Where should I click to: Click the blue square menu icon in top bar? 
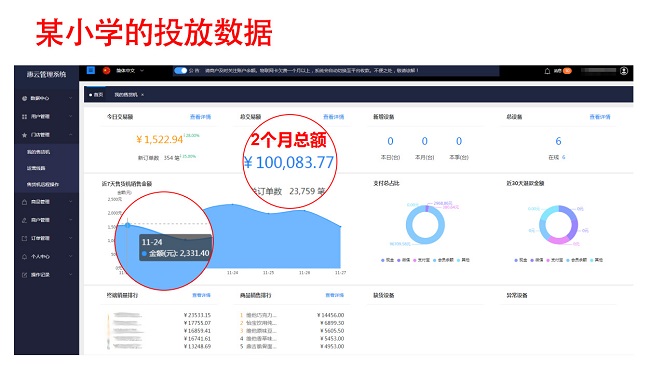click(91, 70)
